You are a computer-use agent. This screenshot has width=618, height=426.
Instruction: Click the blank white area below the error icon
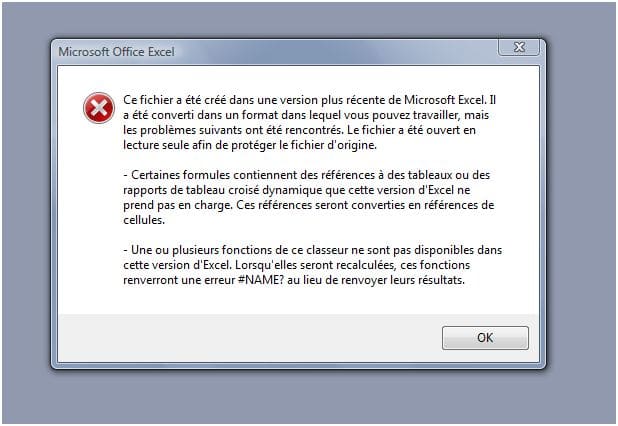pyautogui.click(x=98, y=220)
